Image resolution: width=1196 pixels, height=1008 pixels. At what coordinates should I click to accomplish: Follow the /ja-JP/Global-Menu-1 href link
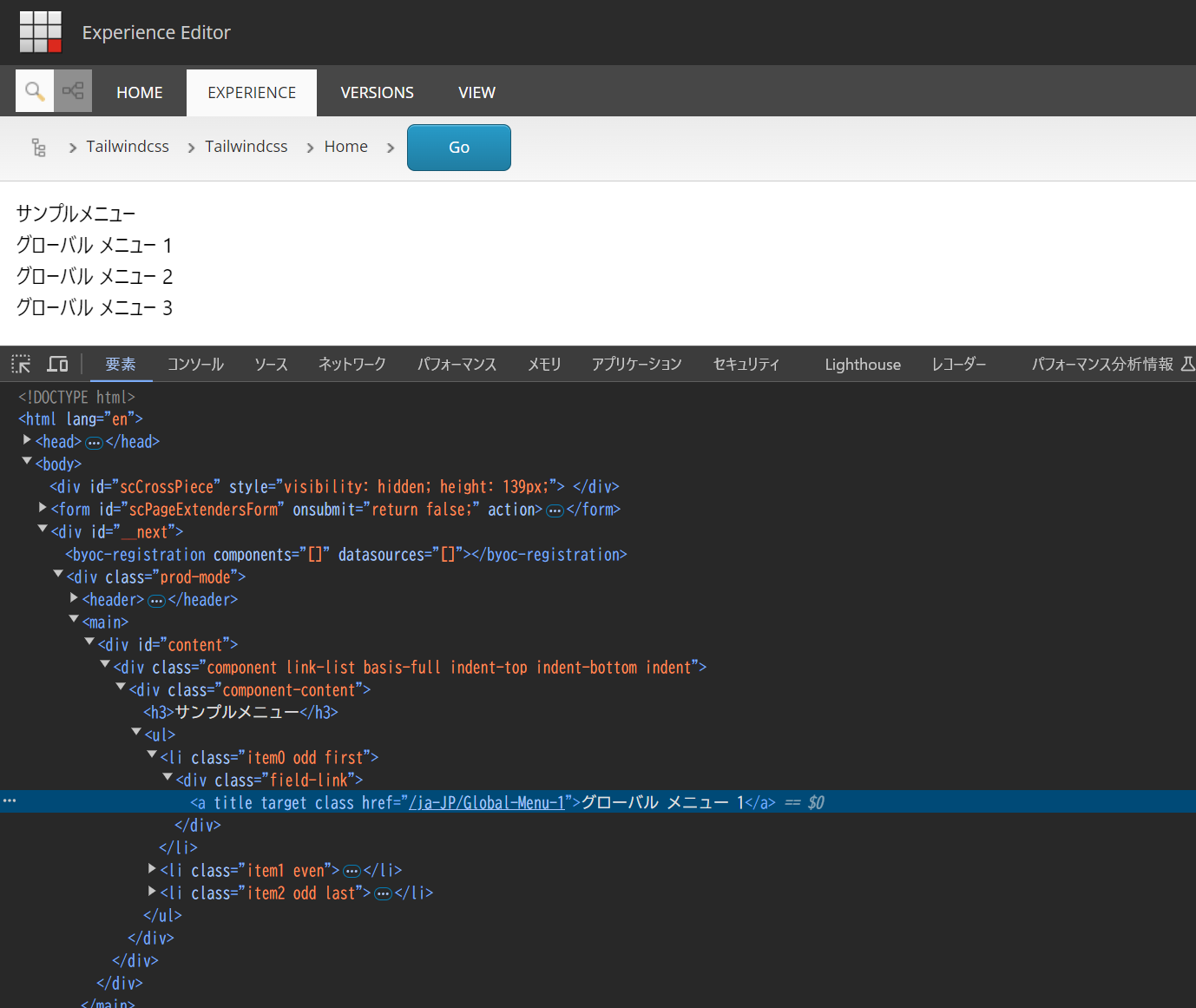click(487, 803)
